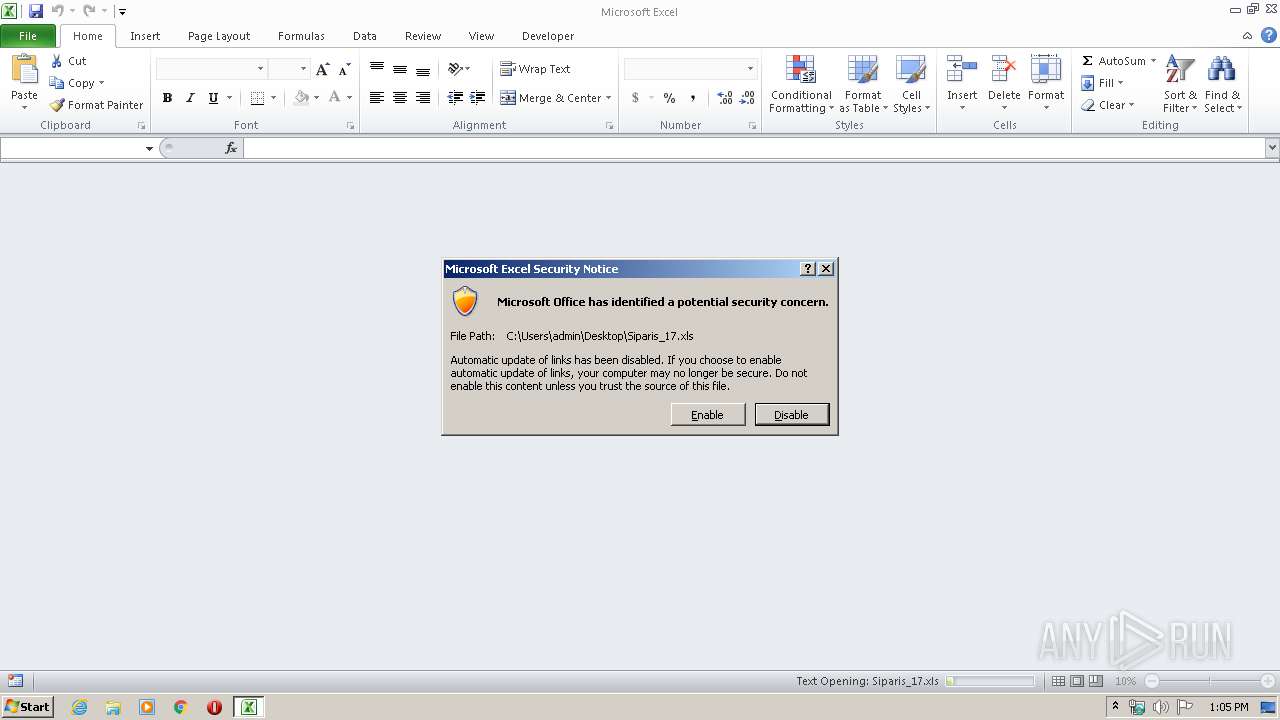Viewport: 1280px width, 720px height.
Task: Decrease font size with shrink font icon
Action: pyautogui.click(x=344, y=69)
